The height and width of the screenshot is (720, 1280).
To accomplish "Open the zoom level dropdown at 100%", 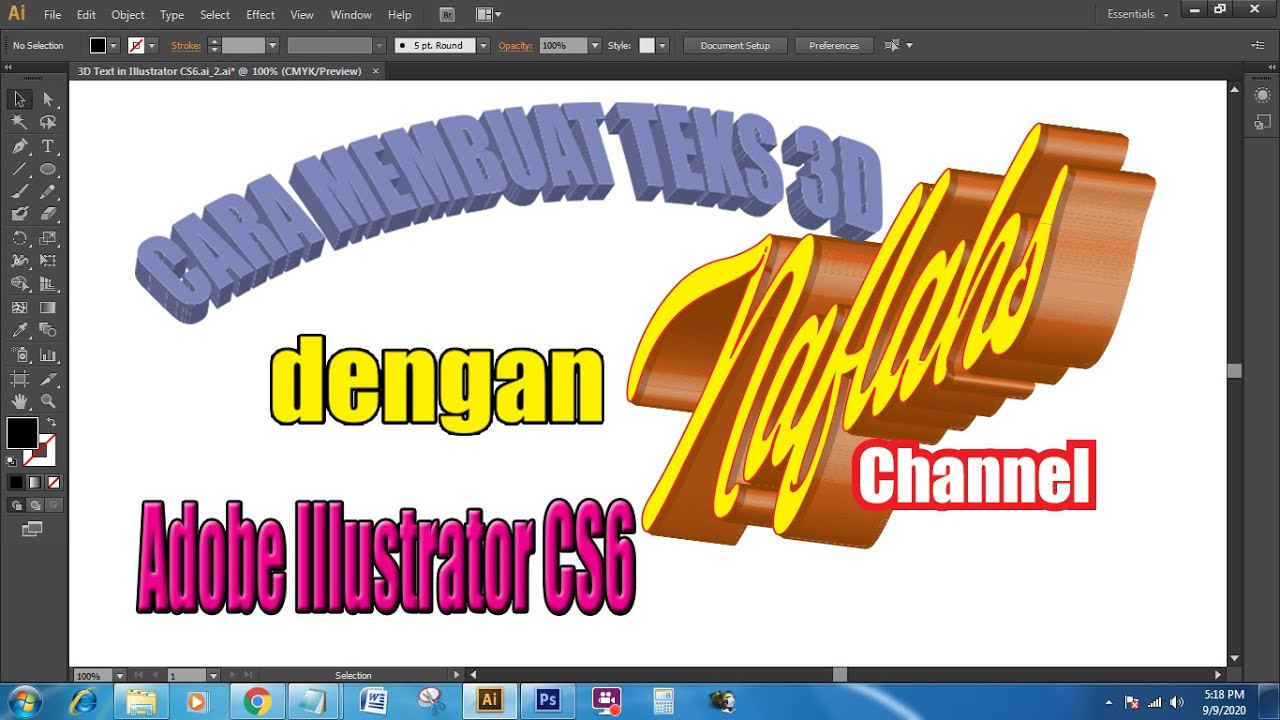I will [x=120, y=676].
